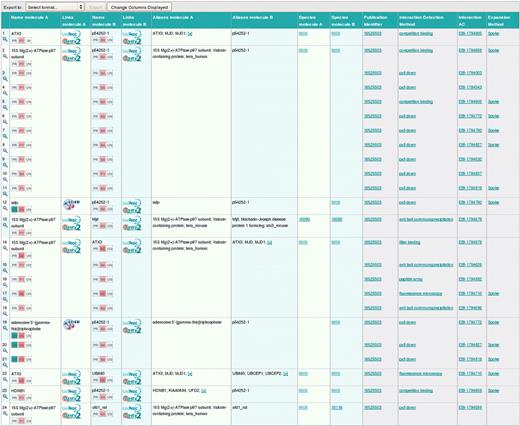Click the greyed Export button

(96, 7)
